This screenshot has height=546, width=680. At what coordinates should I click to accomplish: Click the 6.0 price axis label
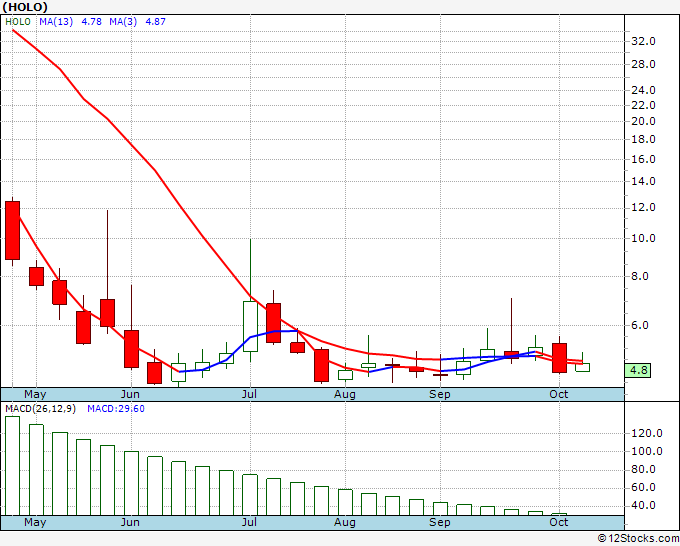[x=640, y=325]
